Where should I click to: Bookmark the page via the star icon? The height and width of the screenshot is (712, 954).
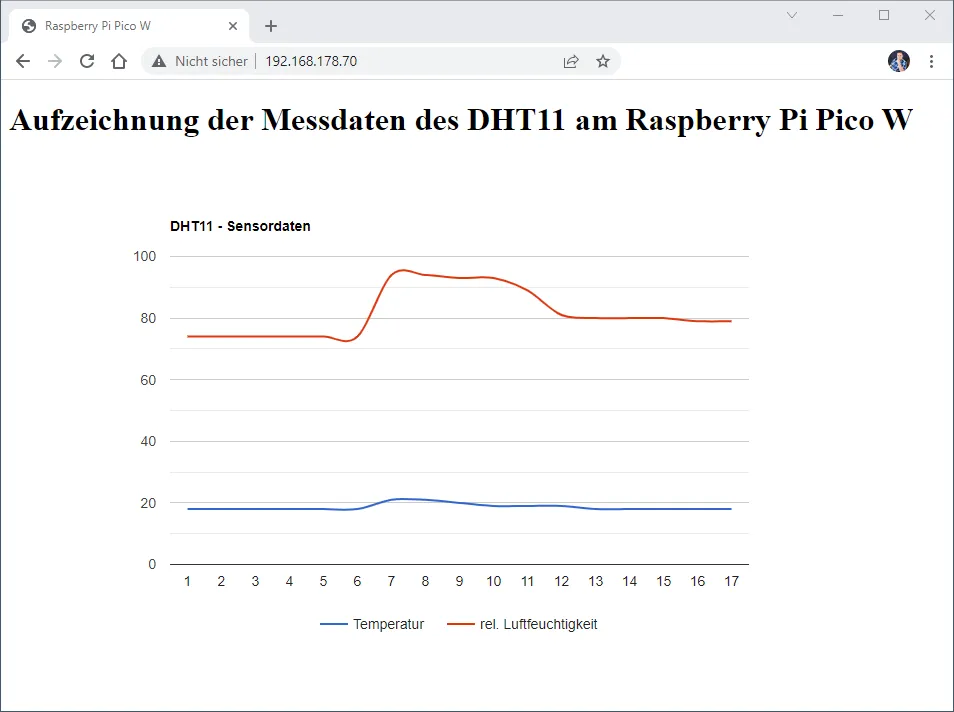pyautogui.click(x=603, y=61)
